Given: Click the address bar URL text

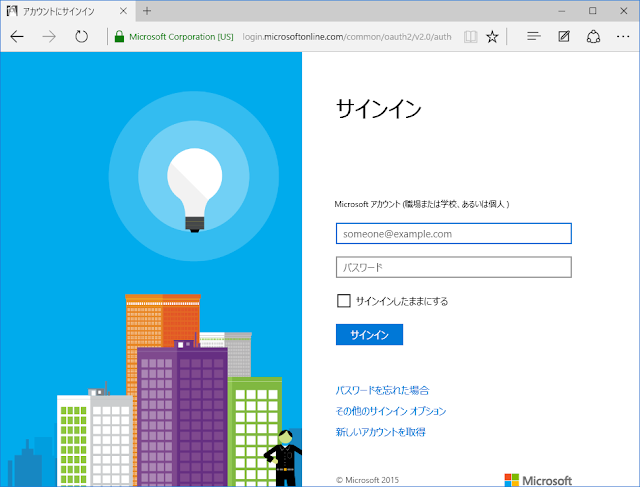Looking at the screenshot, I should point(347,37).
